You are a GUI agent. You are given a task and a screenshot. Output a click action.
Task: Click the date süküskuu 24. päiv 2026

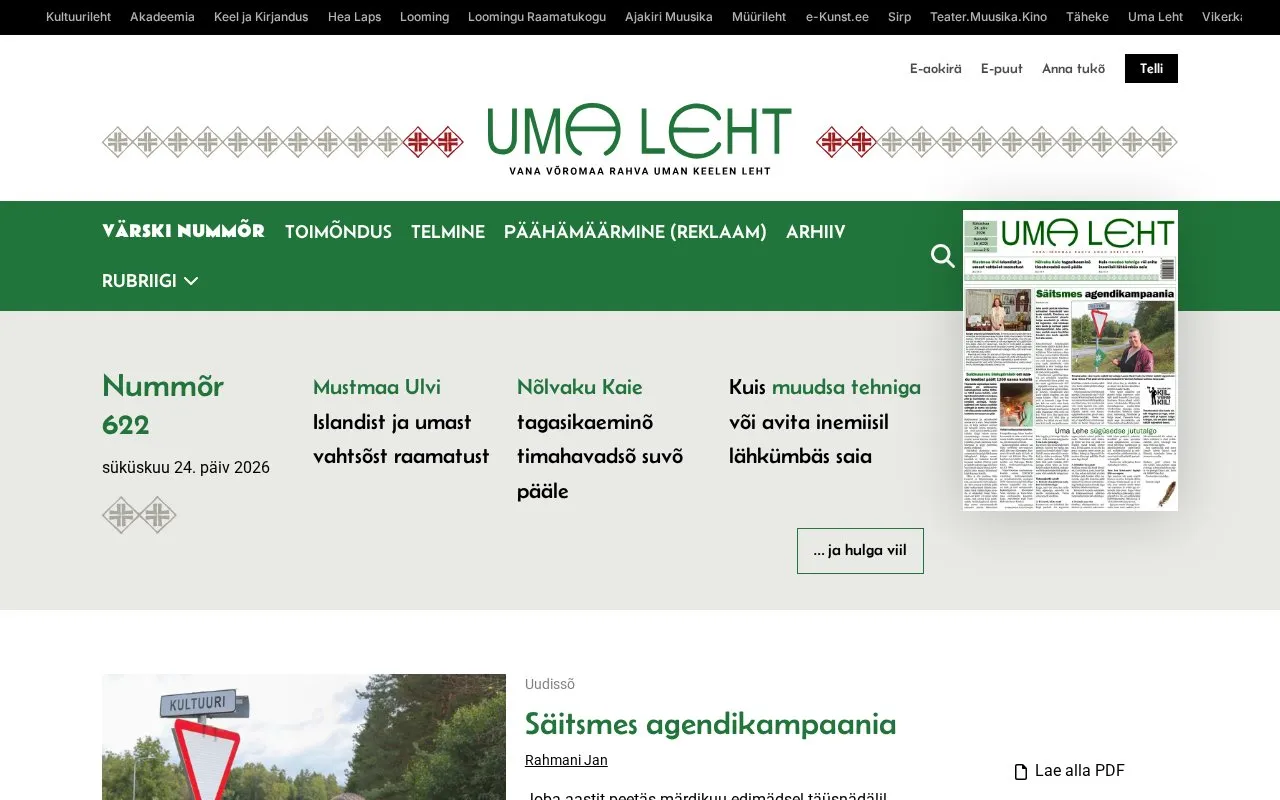(x=186, y=467)
